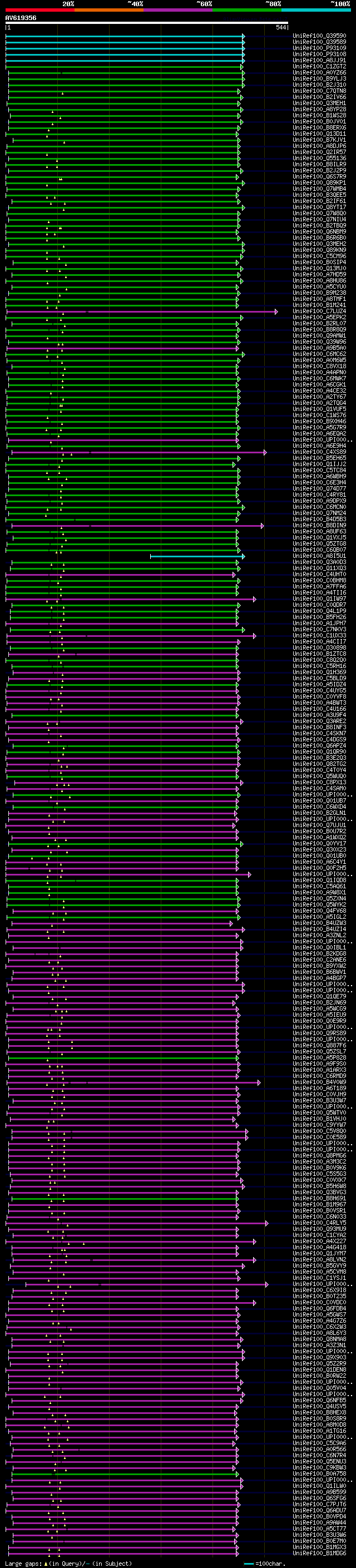Image resolution: width=356 pixels, height=1568 pixels.
Task: Select the label UniRef100_Q7WMB4
Action: pos(319,189)
